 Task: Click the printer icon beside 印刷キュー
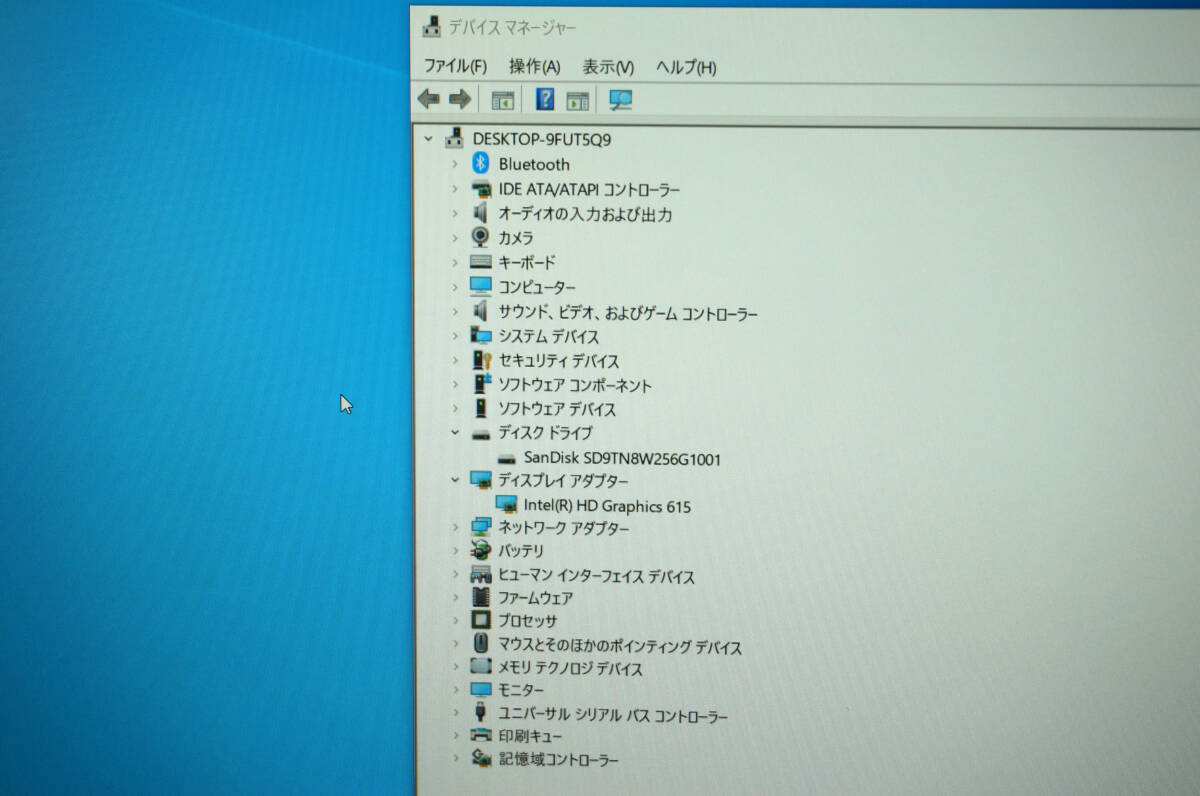480,736
